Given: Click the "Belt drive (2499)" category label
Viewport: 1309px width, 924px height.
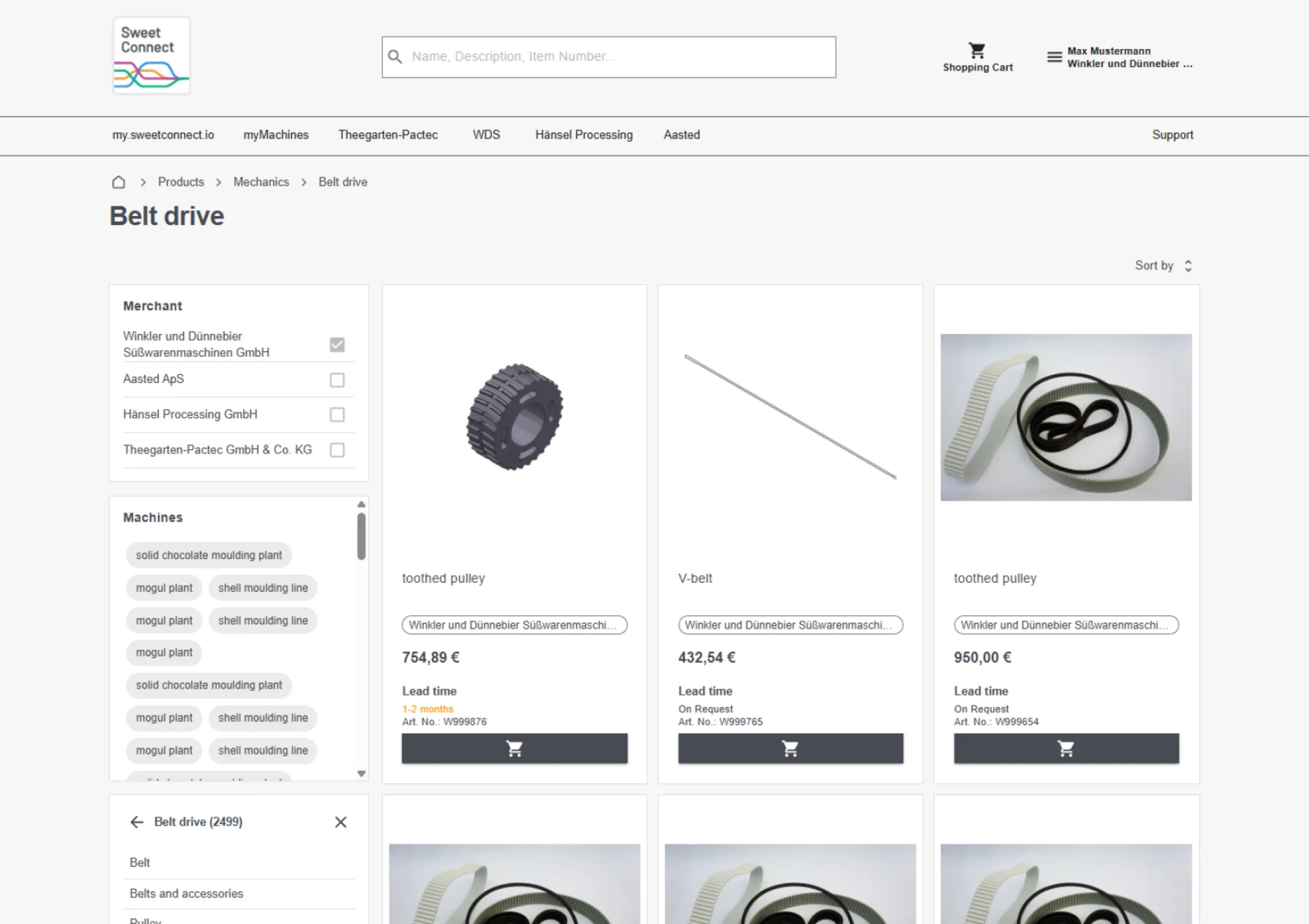Looking at the screenshot, I should (x=198, y=822).
